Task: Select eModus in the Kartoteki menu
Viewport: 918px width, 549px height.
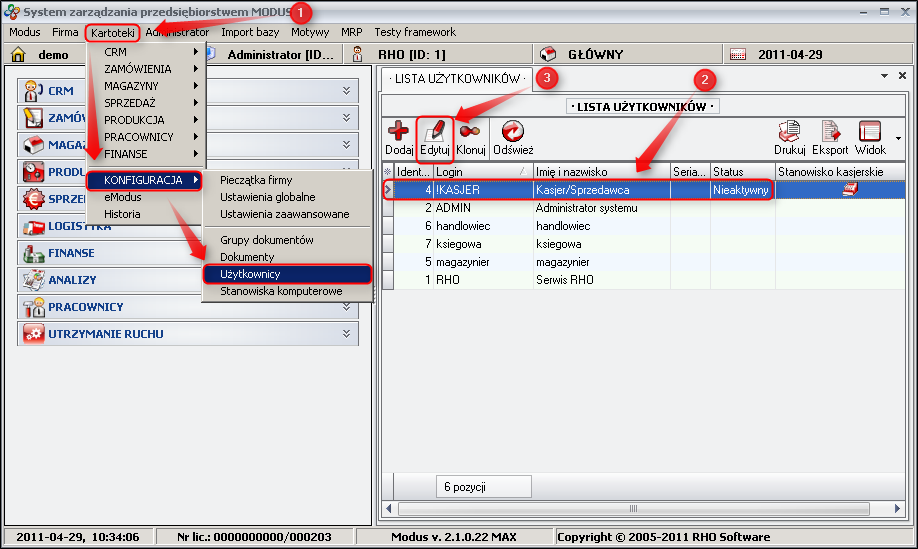Action: click(x=145, y=197)
